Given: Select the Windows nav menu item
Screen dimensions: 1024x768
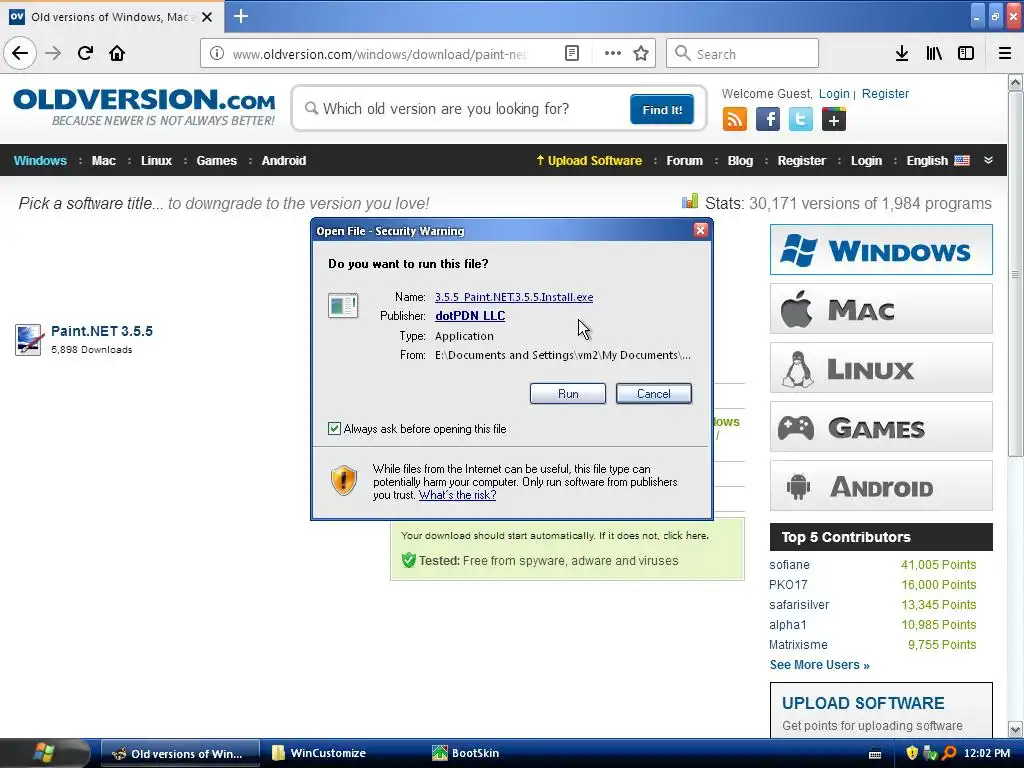Looking at the screenshot, I should (x=40, y=161).
